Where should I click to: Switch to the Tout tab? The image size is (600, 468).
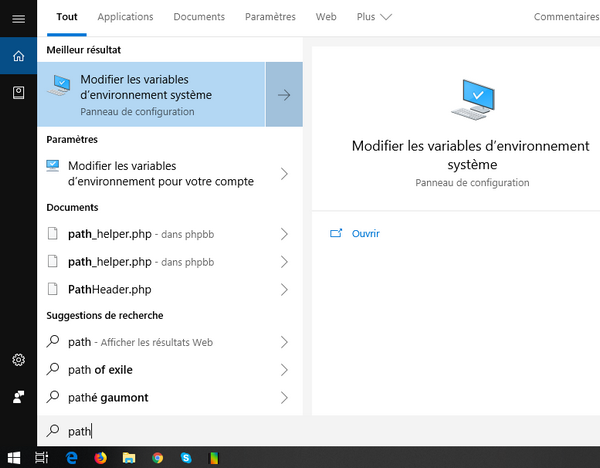pyautogui.click(x=67, y=17)
